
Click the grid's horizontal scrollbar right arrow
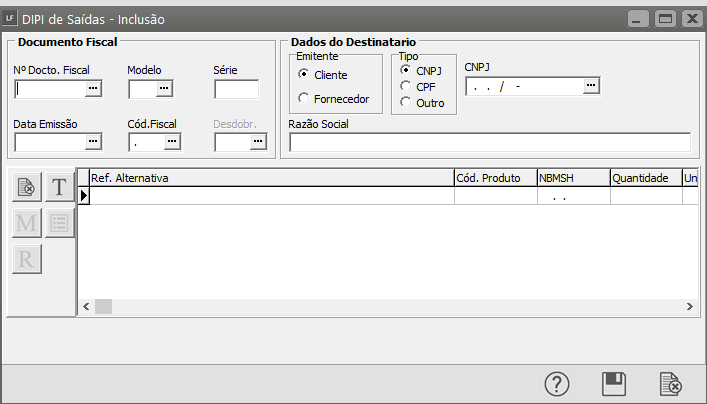pyautogui.click(x=689, y=306)
